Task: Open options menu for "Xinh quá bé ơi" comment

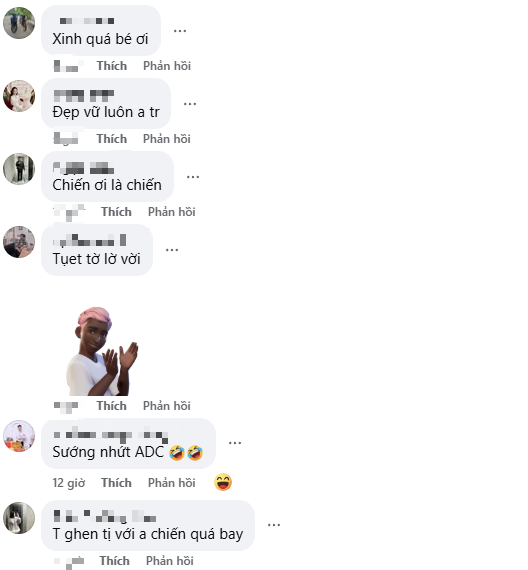Action: pyautogui.click(x=180, y=31)
